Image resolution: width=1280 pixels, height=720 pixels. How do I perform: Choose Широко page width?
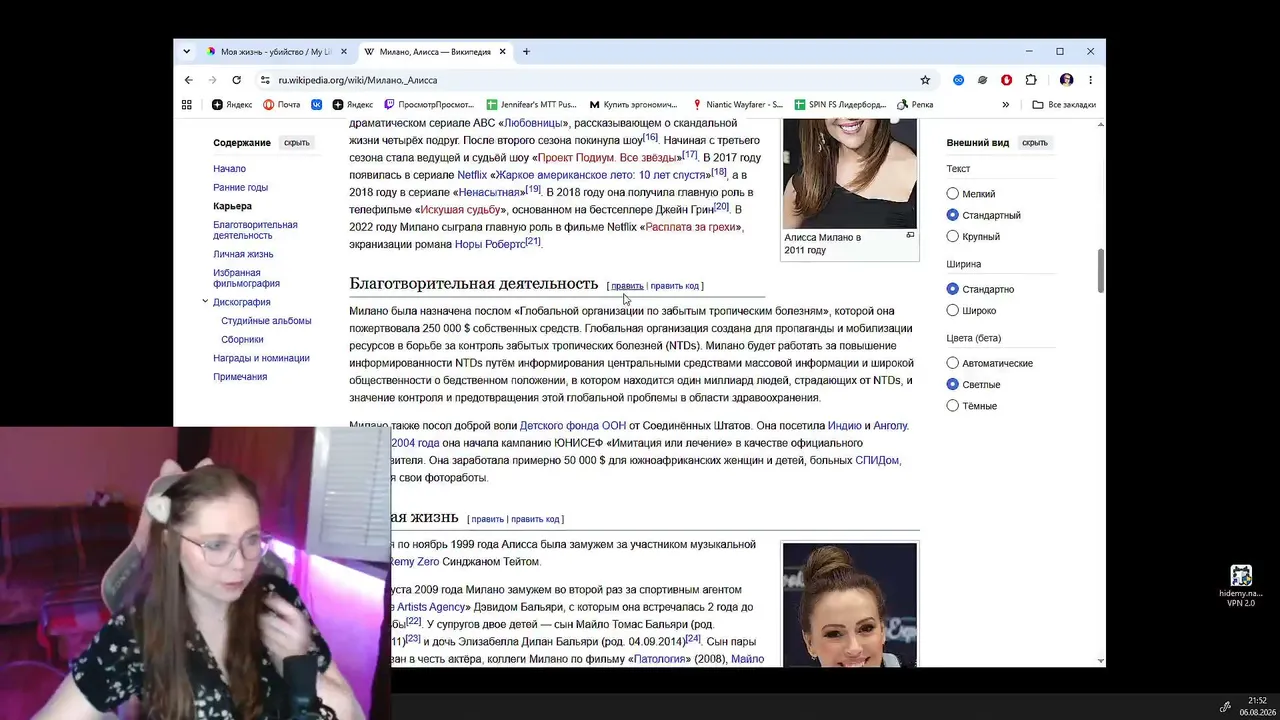952,311
